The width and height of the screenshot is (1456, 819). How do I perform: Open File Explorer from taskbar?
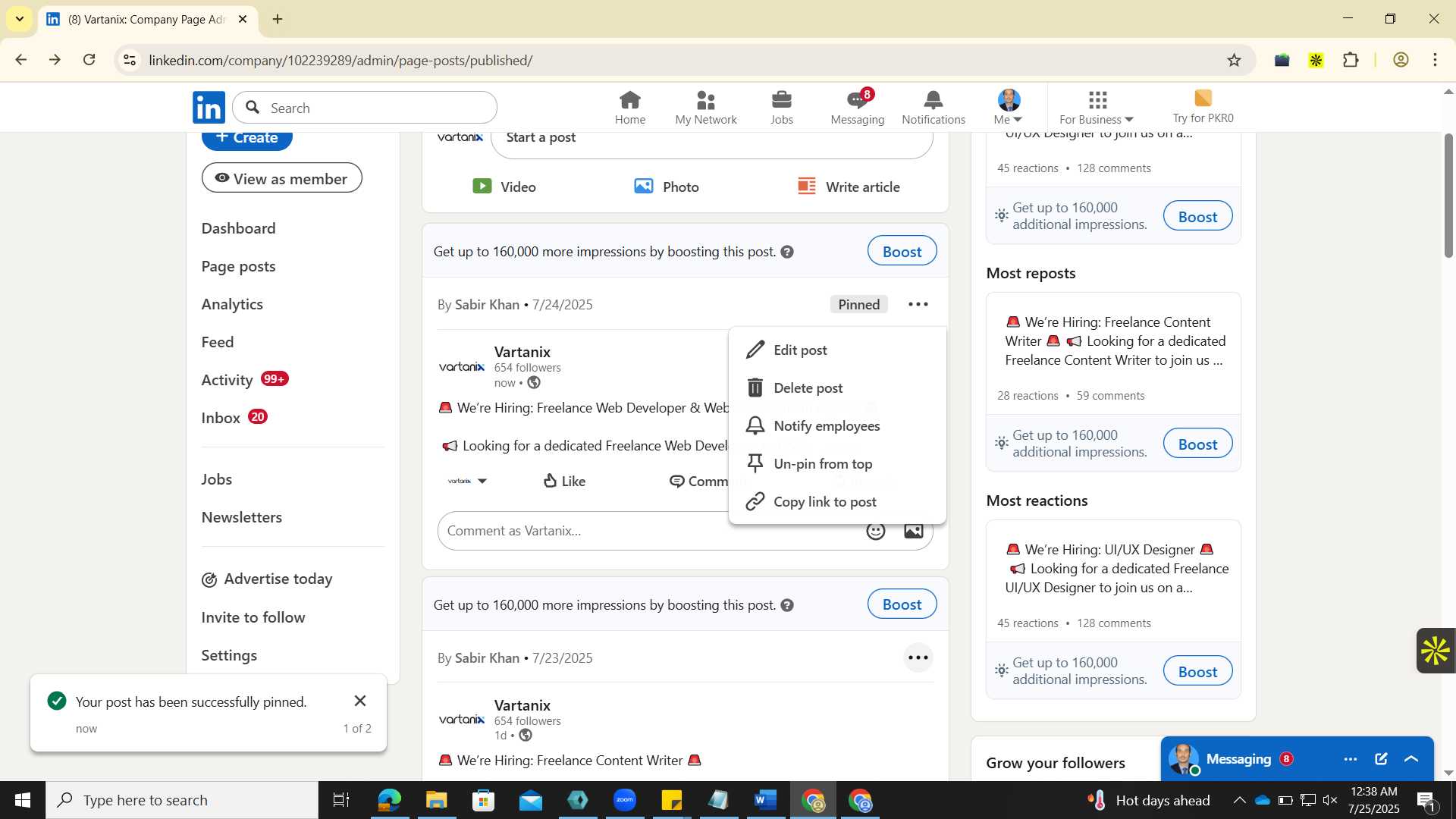click(x=436, y=800)
